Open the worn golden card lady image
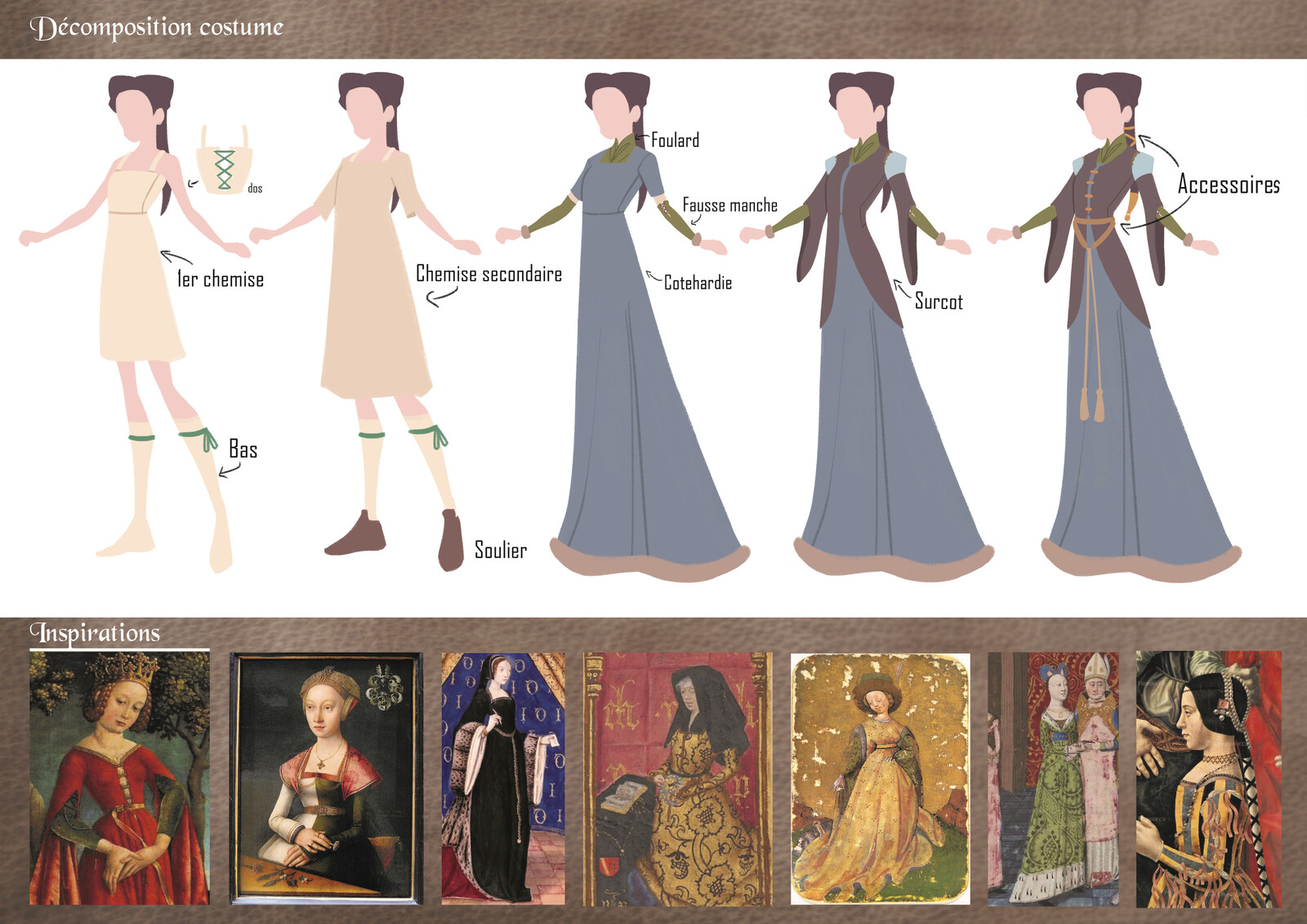The image size is (1307, 924). coord(881,779)
